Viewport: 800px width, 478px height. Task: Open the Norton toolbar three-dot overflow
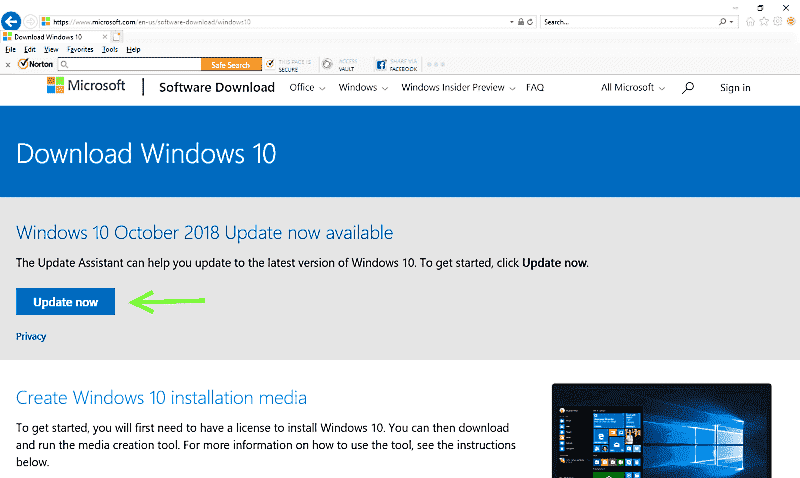(x=436, y=64)
